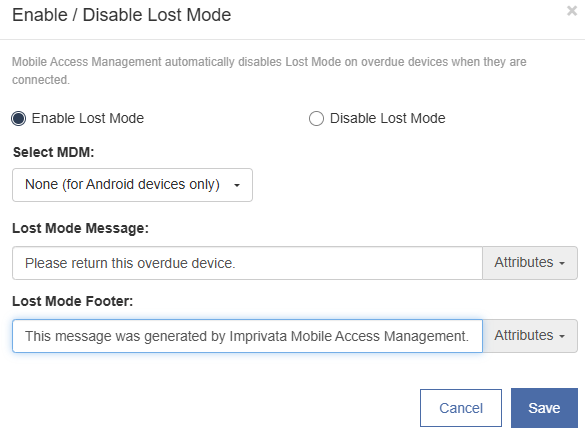Select the Disable Lost Mode radio button
Viewport: 585px width, 442px height.
pos(316,119)
